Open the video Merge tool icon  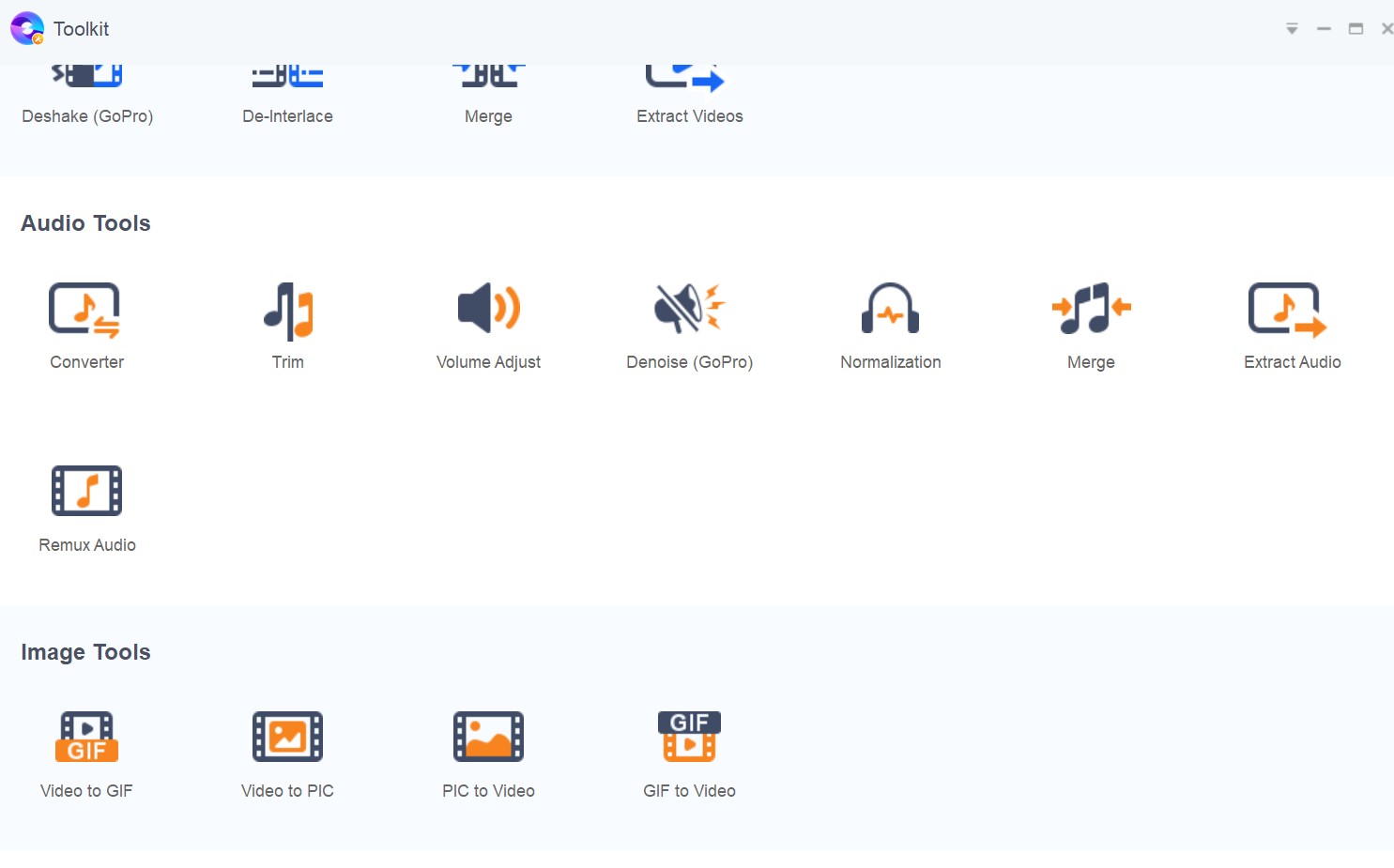tap(488, 77)
